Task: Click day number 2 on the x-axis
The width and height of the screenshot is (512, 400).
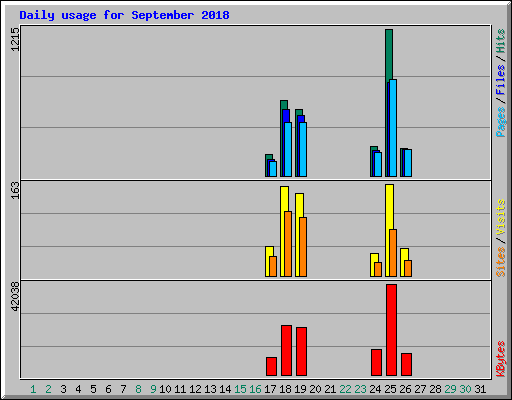Action: pos(48,389)
